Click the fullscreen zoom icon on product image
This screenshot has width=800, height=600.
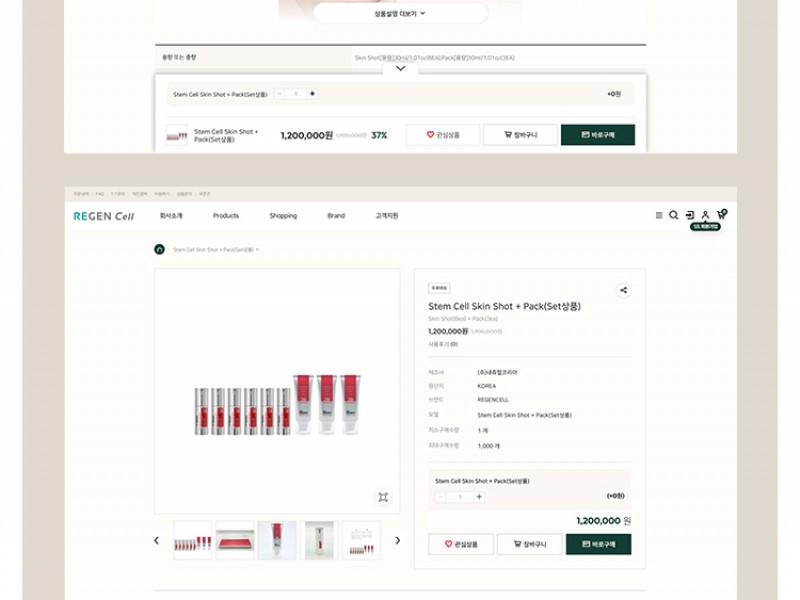coord(382,497)
